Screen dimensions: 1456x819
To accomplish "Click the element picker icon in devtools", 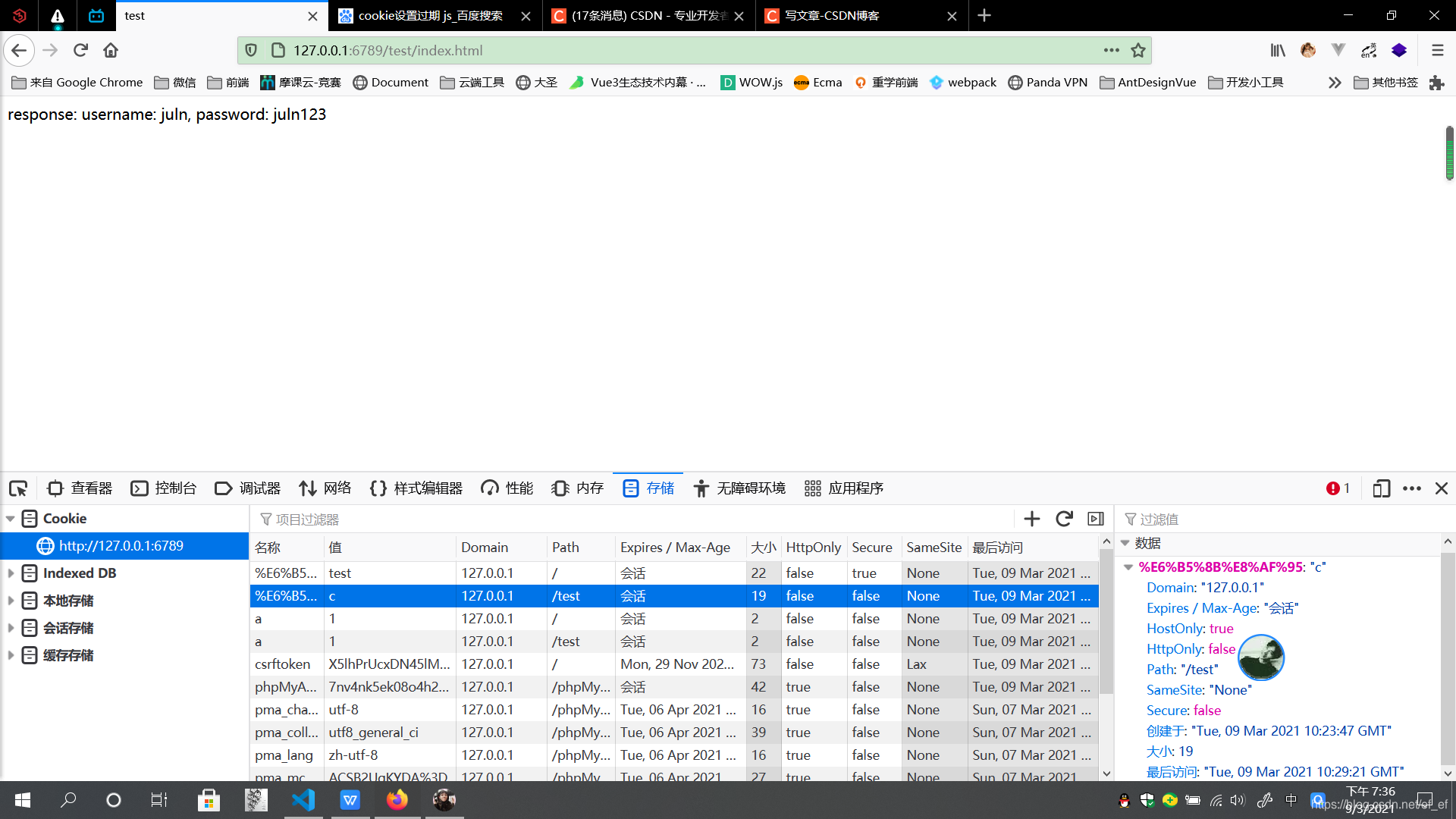I will click(18, 488).
